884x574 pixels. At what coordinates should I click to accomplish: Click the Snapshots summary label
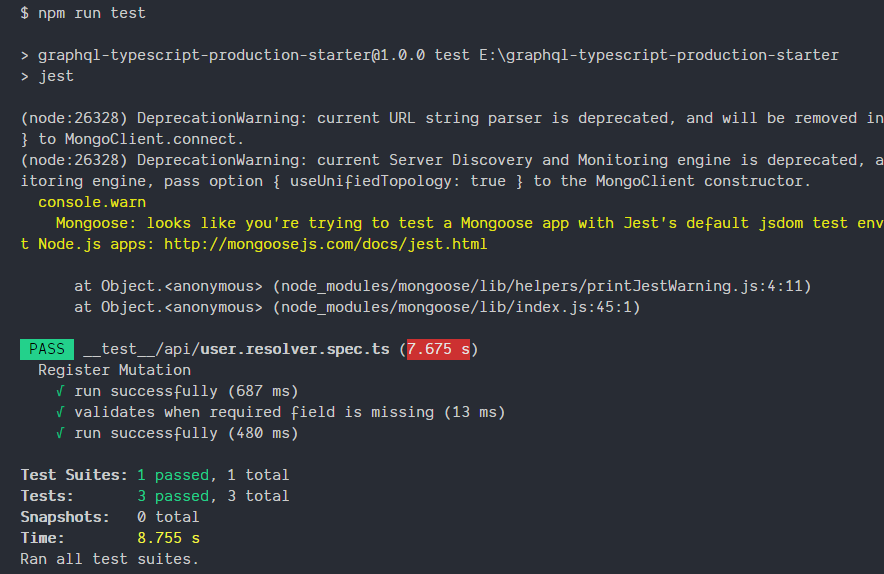(x=65, y=517)
